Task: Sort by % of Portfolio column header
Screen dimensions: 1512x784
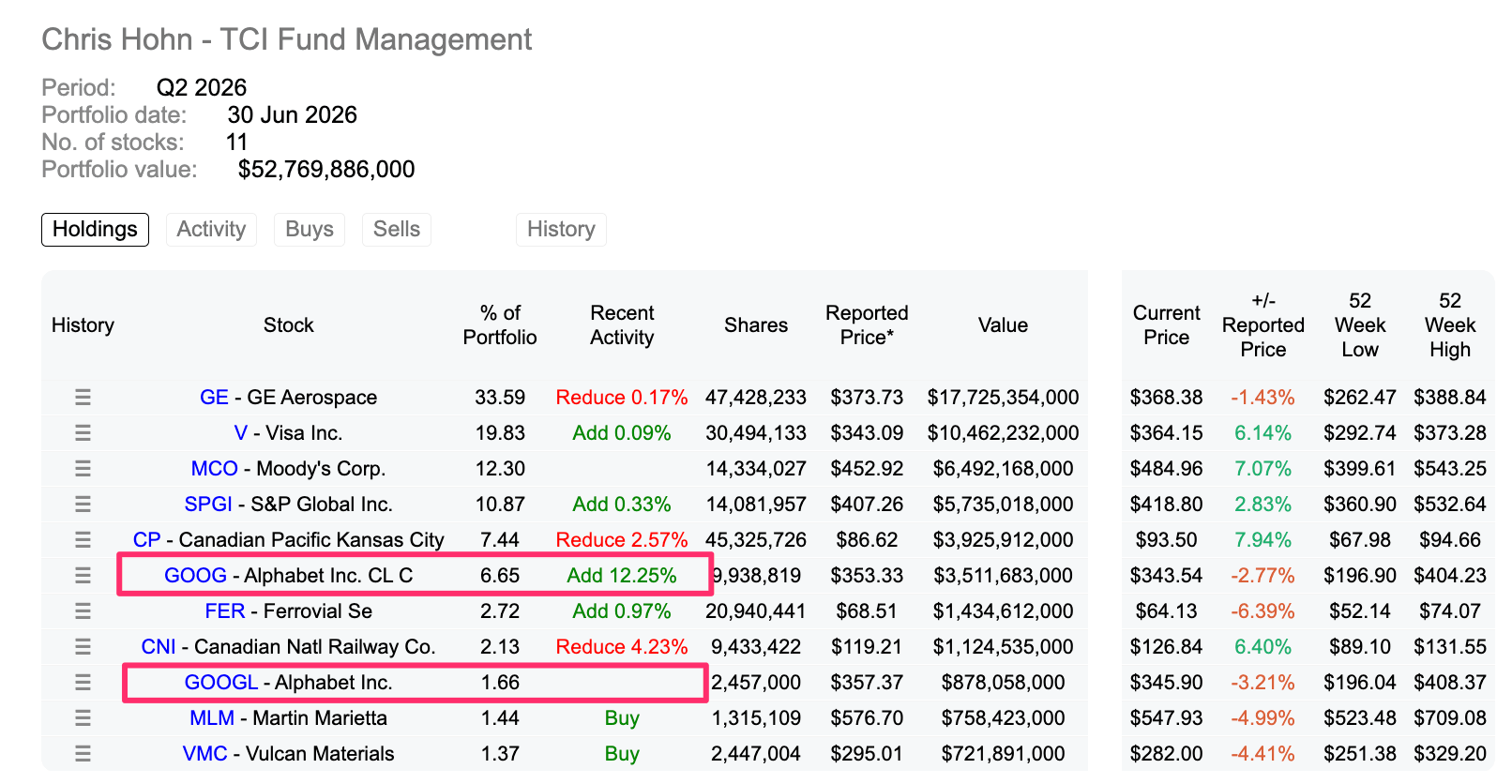Action: (x=500, y=325)
